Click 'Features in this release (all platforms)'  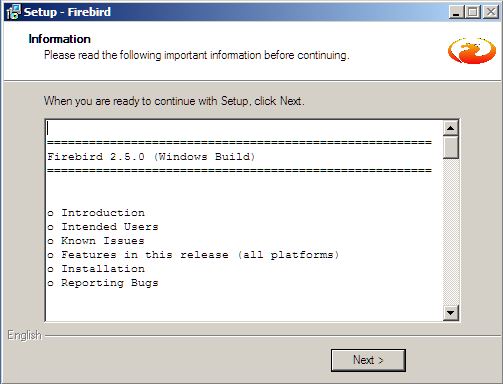[x=200, y=255]
